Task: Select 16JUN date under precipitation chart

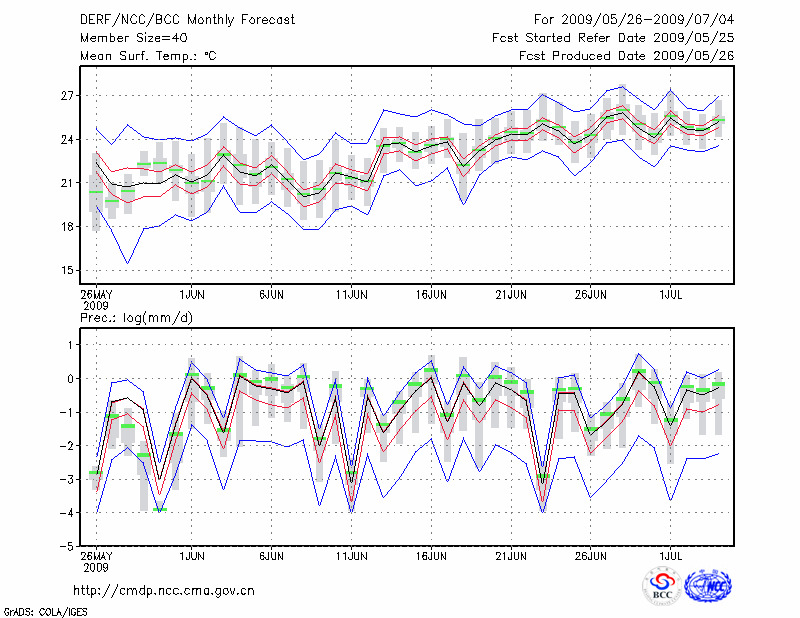Action: (431, 555)
